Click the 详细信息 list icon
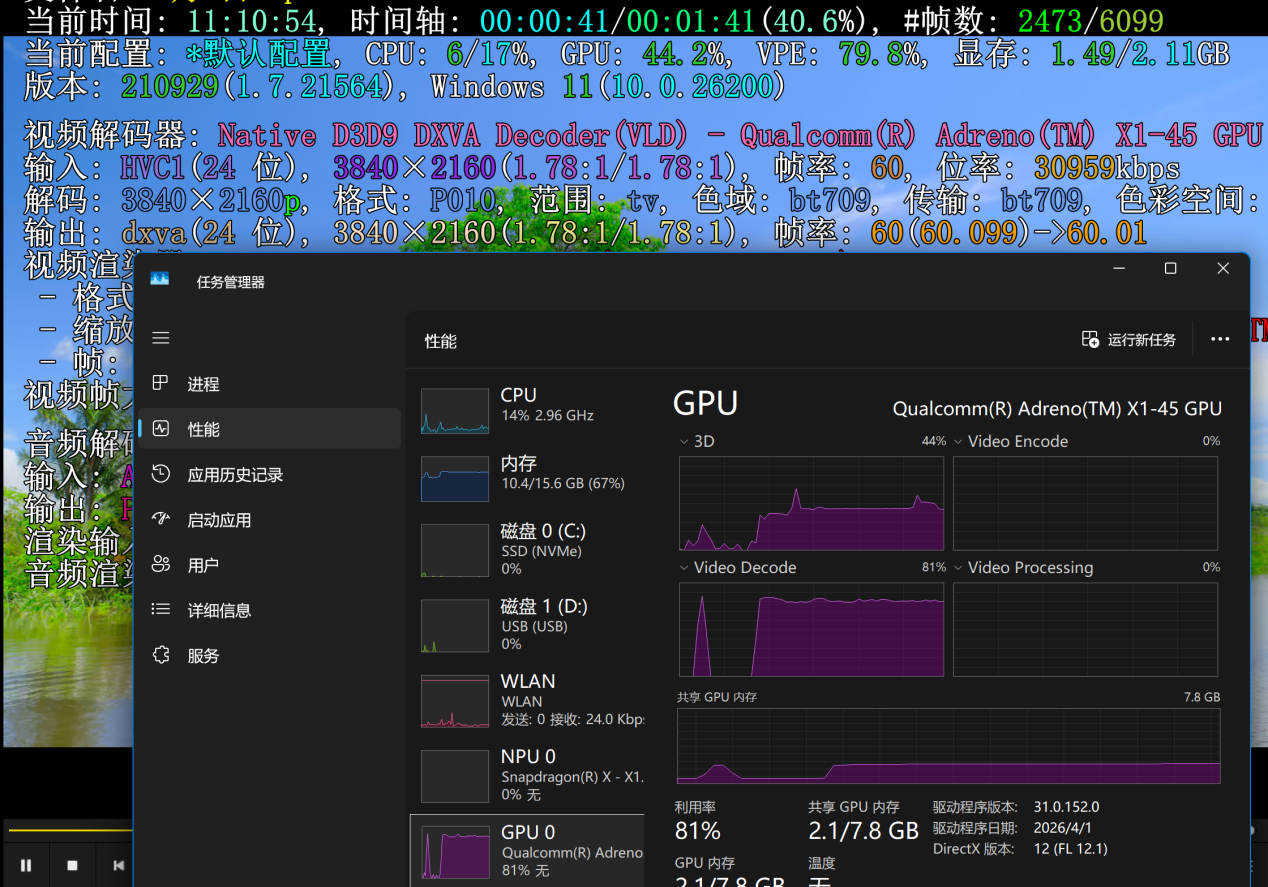Viewport: 1268px width, 887px height. [x=160, y=609]
